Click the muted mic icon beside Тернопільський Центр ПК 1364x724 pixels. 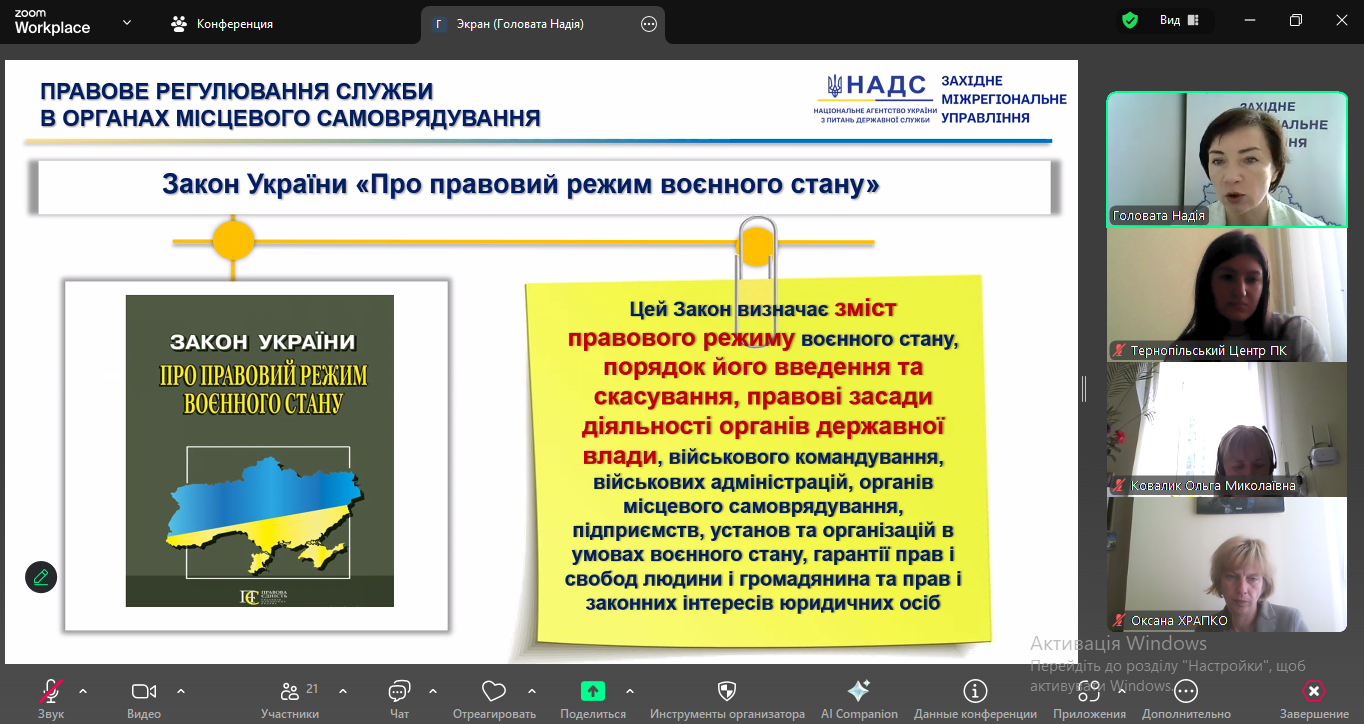[1120, 351]
